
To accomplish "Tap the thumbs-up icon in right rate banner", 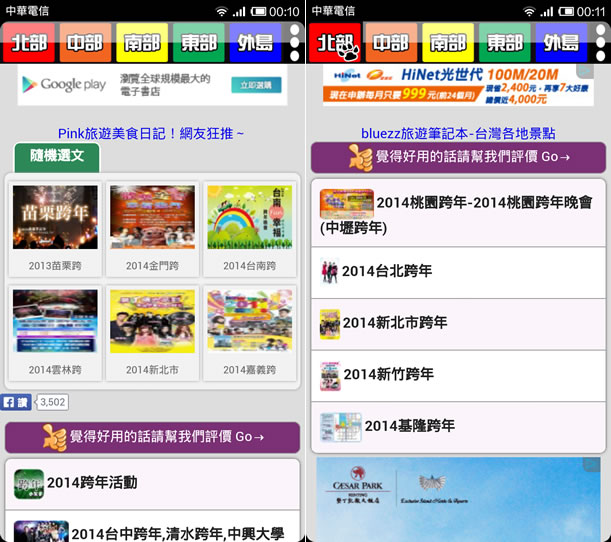I will point(360,158).
